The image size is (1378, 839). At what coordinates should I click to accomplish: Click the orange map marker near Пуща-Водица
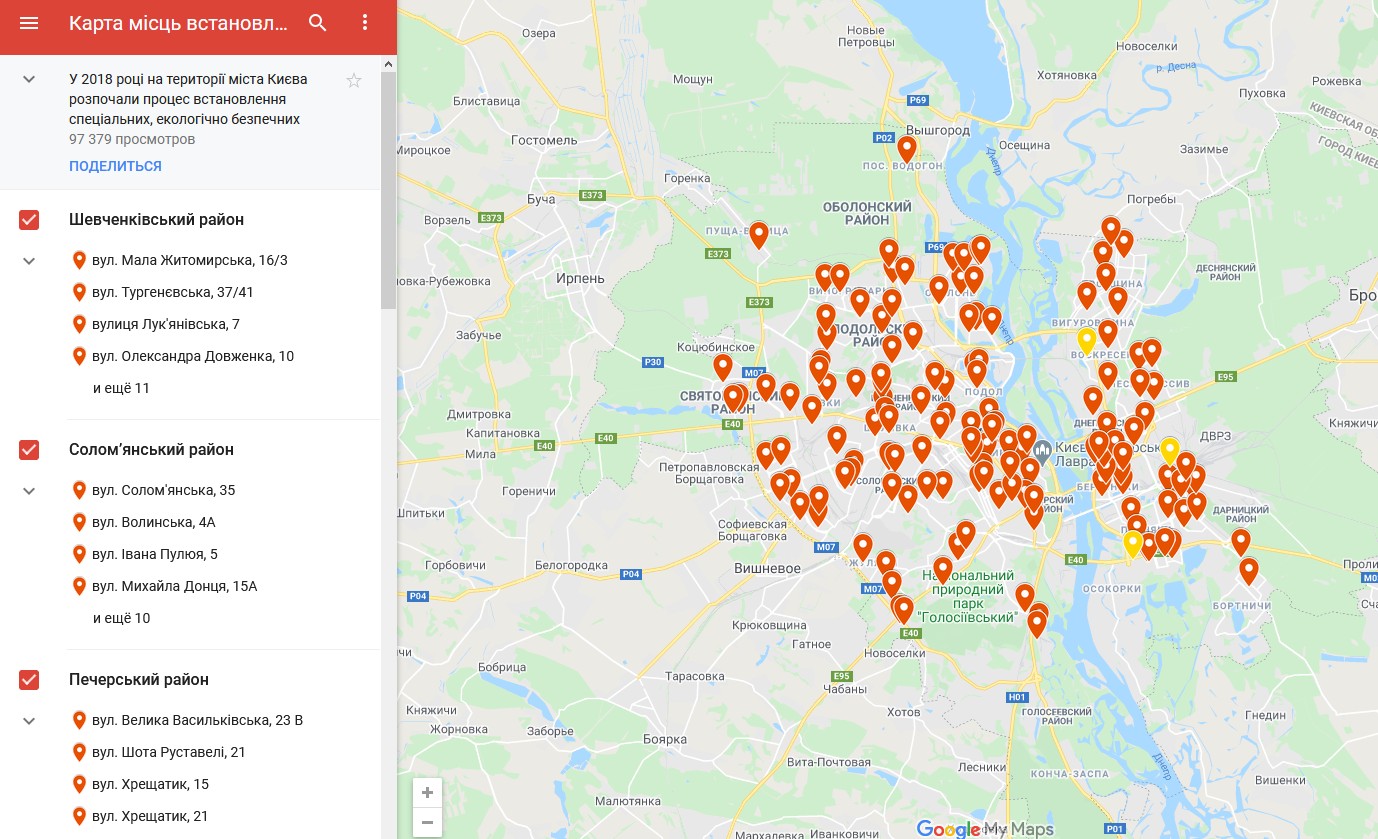(759, 235)
